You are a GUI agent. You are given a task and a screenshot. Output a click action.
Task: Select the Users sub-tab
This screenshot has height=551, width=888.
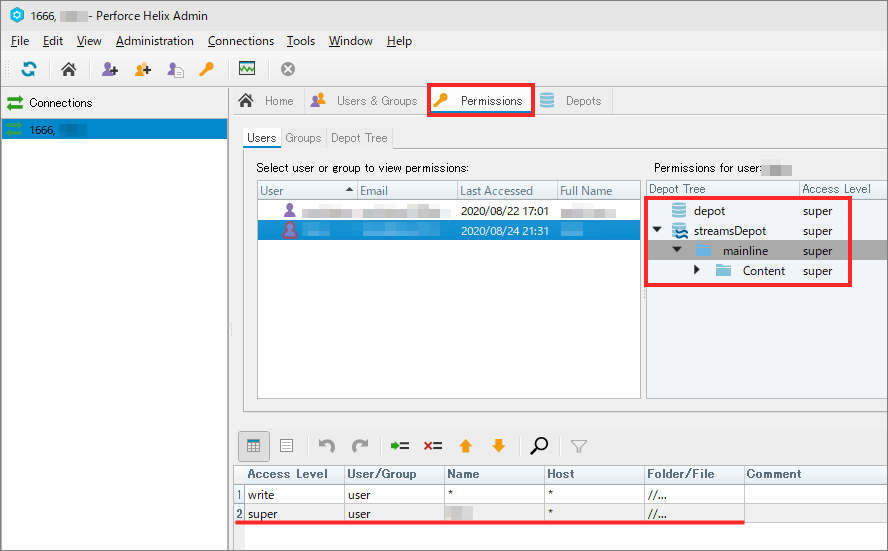pos(262,138)
